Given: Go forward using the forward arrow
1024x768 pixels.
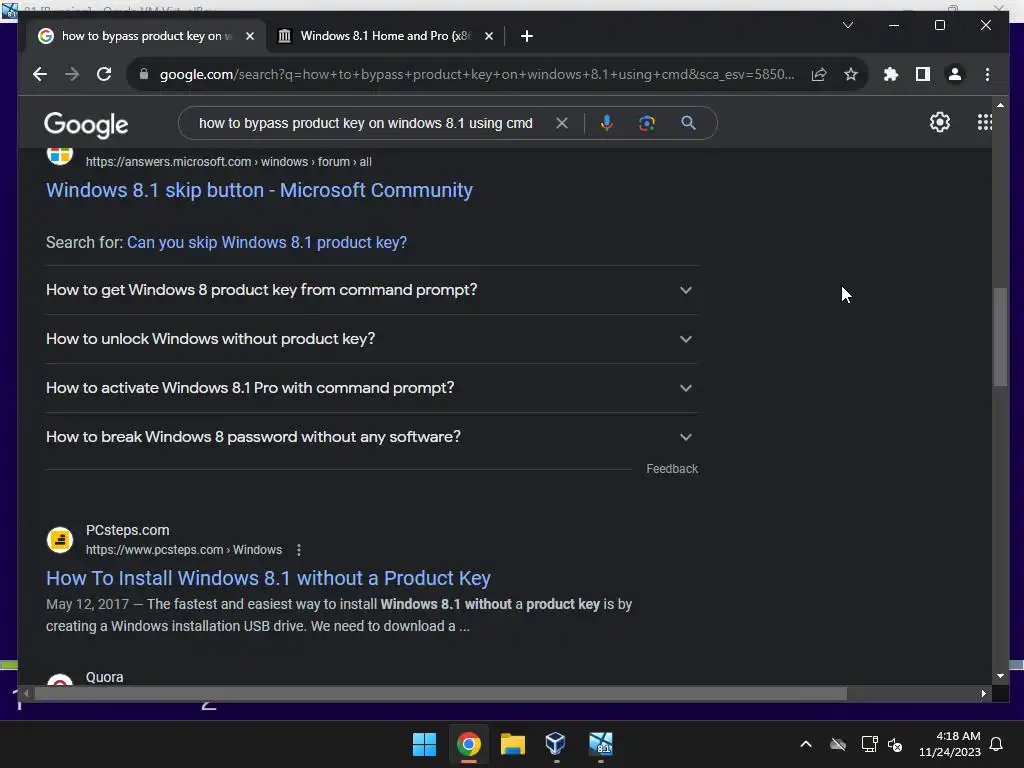Looking at the screenshot, I should 72,74.
